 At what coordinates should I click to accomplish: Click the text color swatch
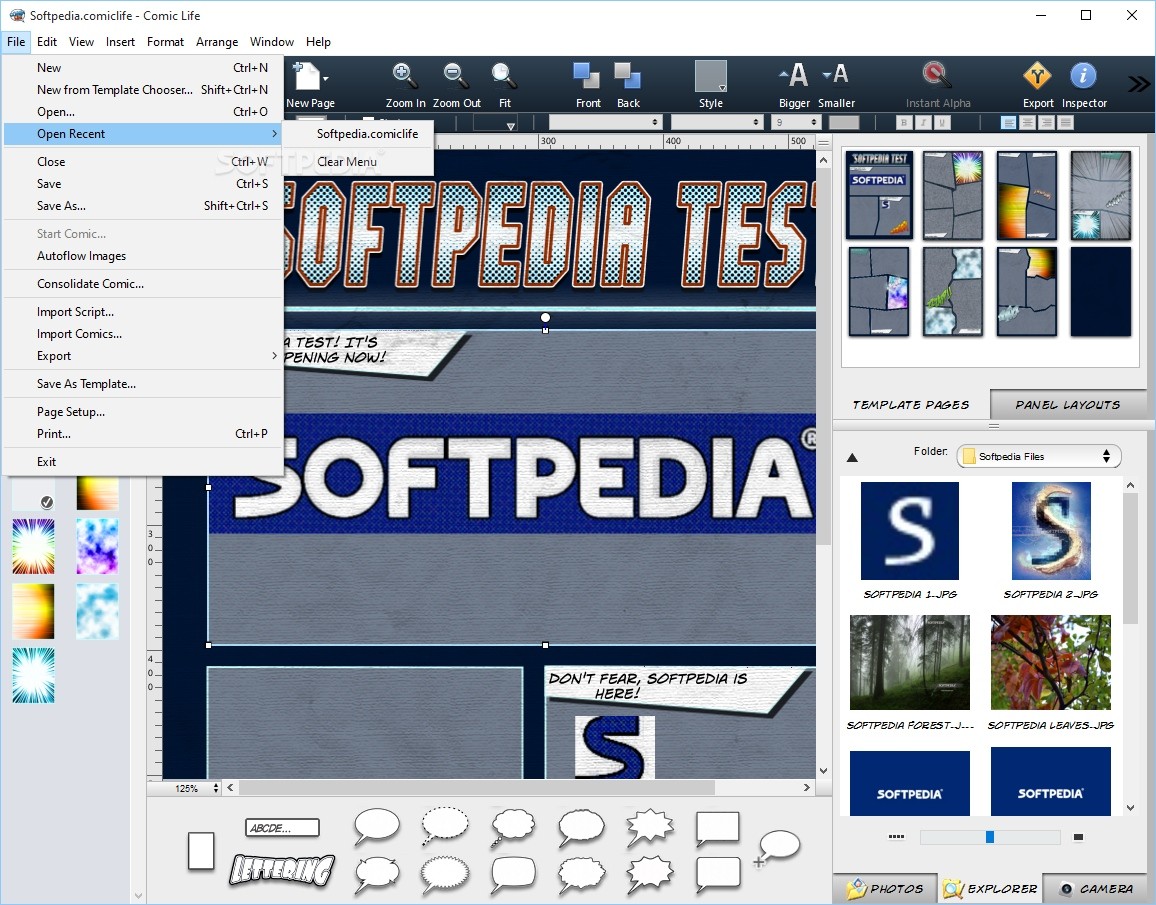[x=844, y=122]
